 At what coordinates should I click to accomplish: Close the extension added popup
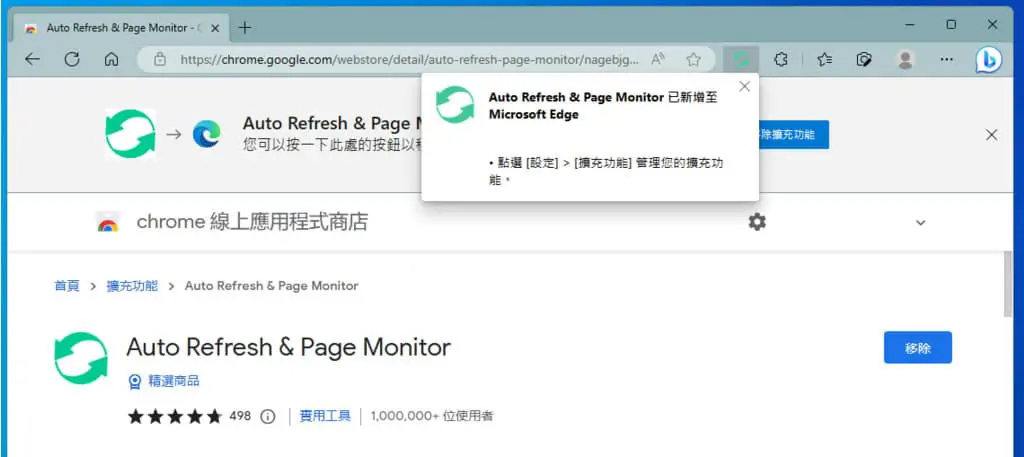(744, 87)
